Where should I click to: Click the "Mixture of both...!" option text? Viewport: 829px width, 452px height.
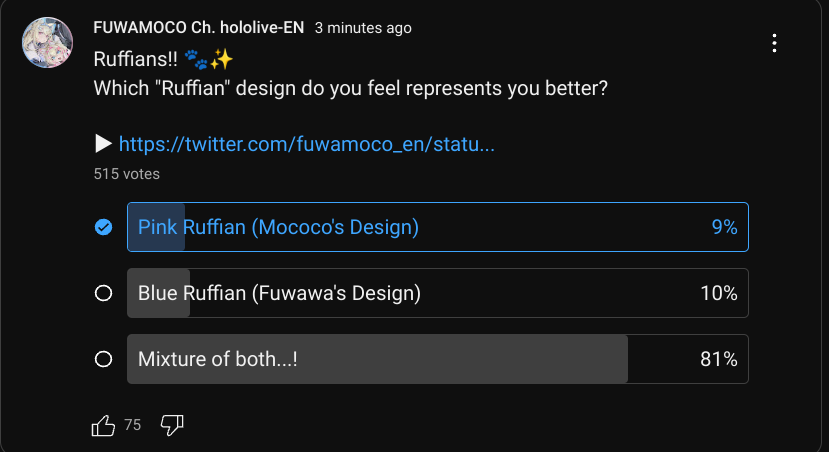click(218, 360)
